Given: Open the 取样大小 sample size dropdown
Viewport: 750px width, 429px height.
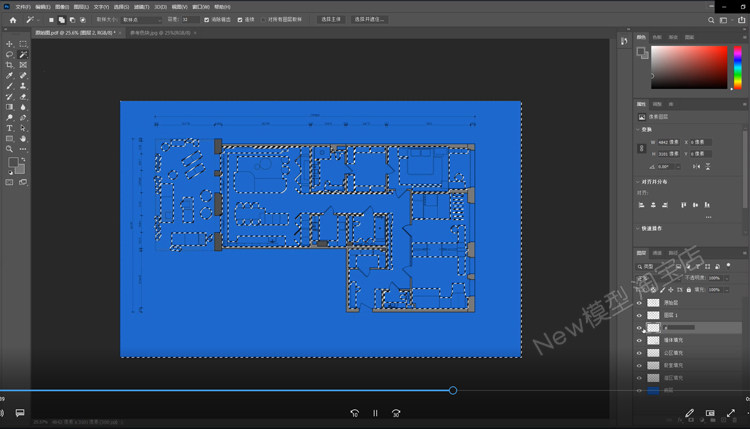Looking at the screenshot, I should (x=139, y=19).
